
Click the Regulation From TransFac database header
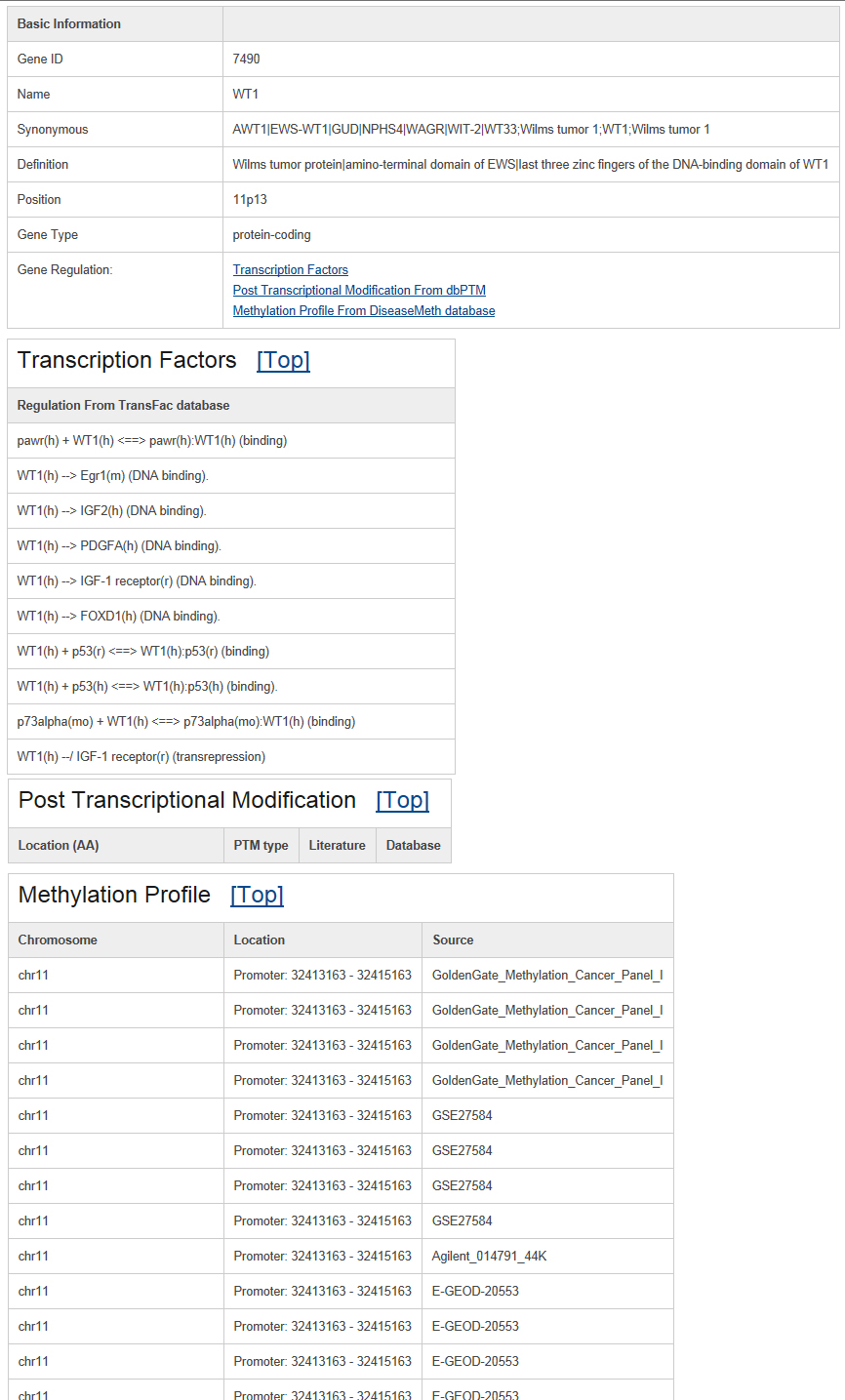click(231, 406)
